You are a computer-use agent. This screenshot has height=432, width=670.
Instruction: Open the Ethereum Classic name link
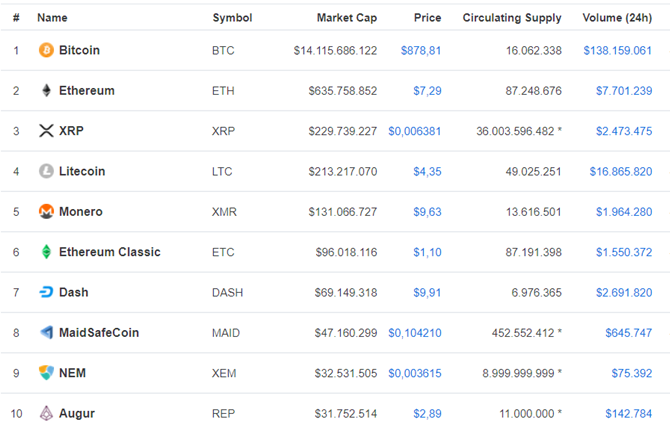(110, 252)
